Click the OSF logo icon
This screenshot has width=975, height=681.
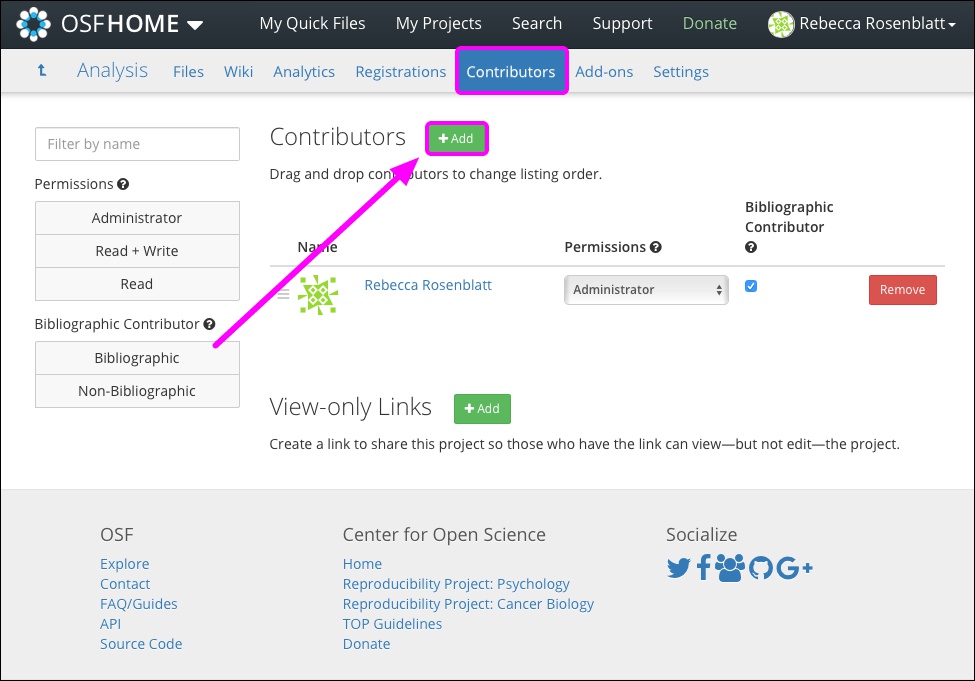33,24
